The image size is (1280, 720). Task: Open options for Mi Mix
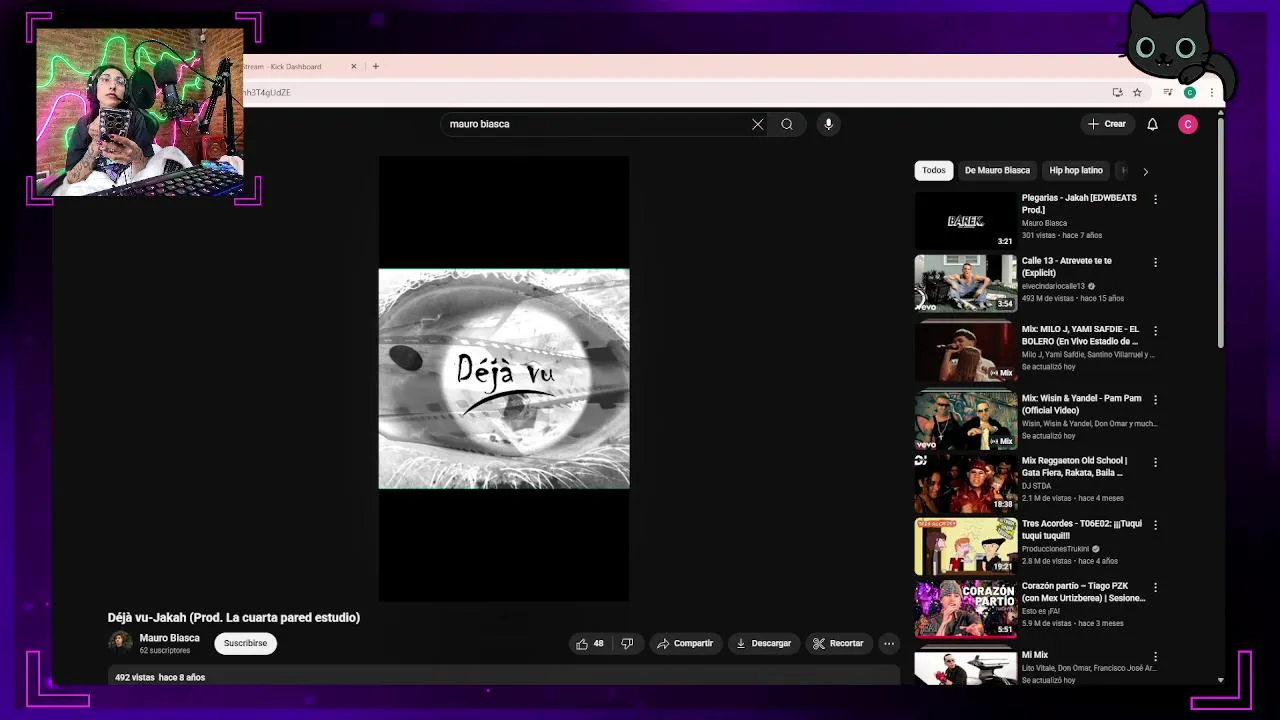1155,656
